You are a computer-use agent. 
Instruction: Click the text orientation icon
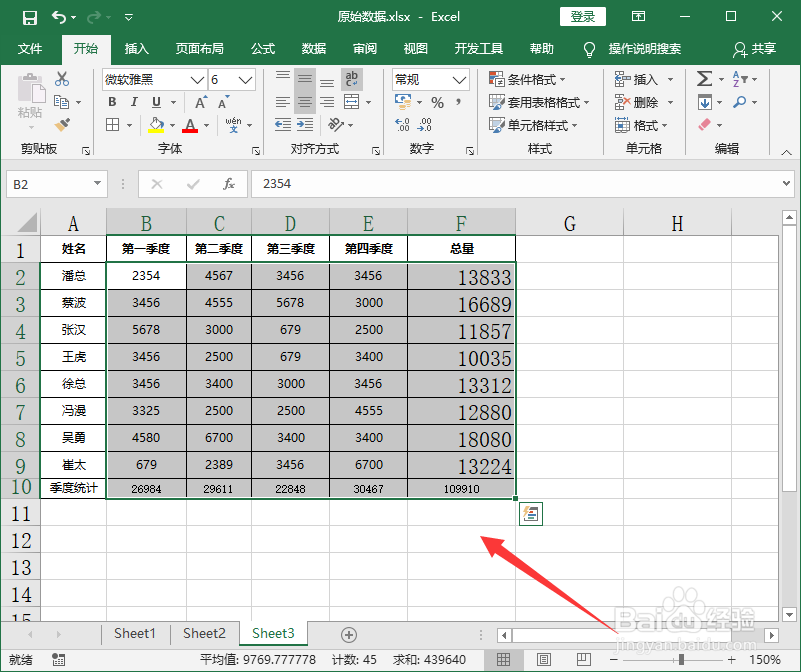pos(336,125)
